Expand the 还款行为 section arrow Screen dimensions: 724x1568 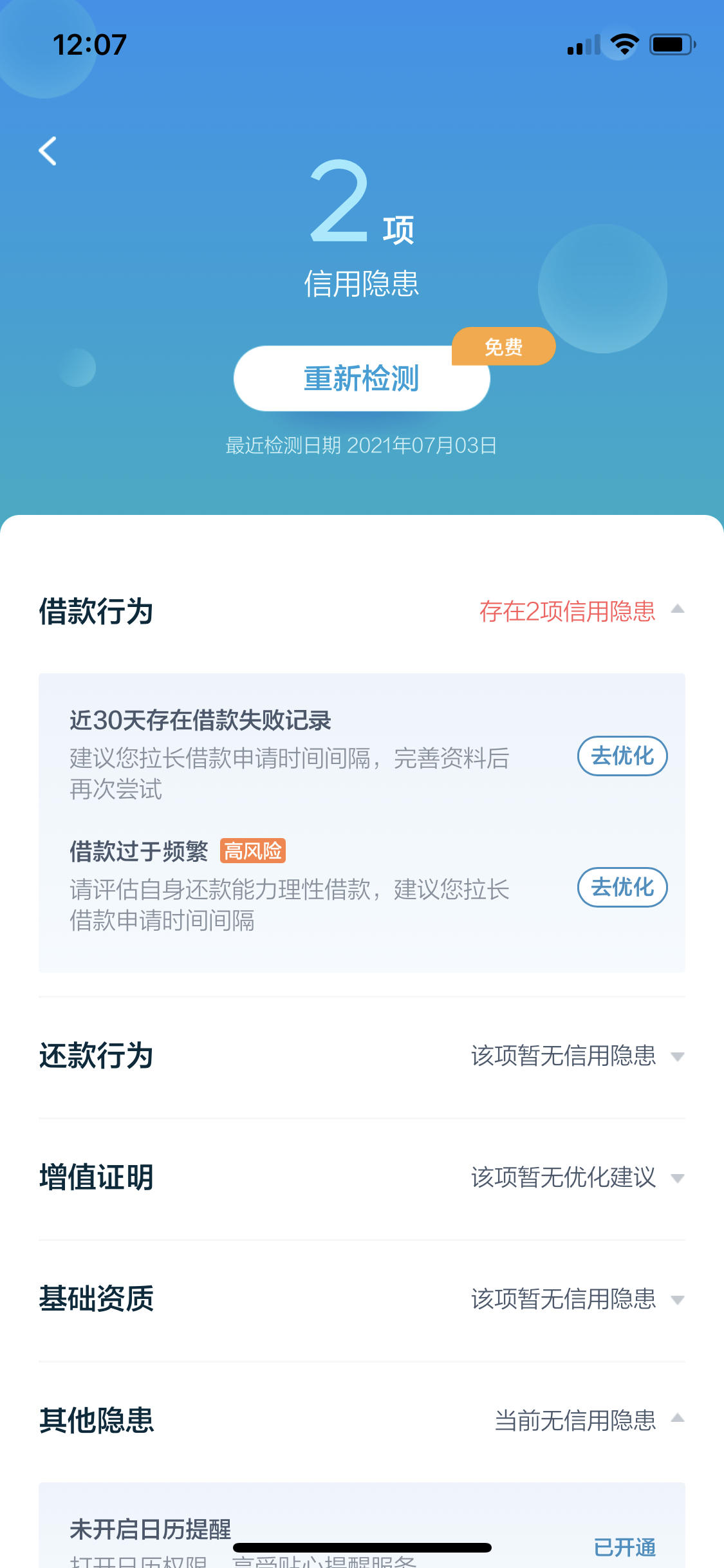click(x=677, y=1056)
